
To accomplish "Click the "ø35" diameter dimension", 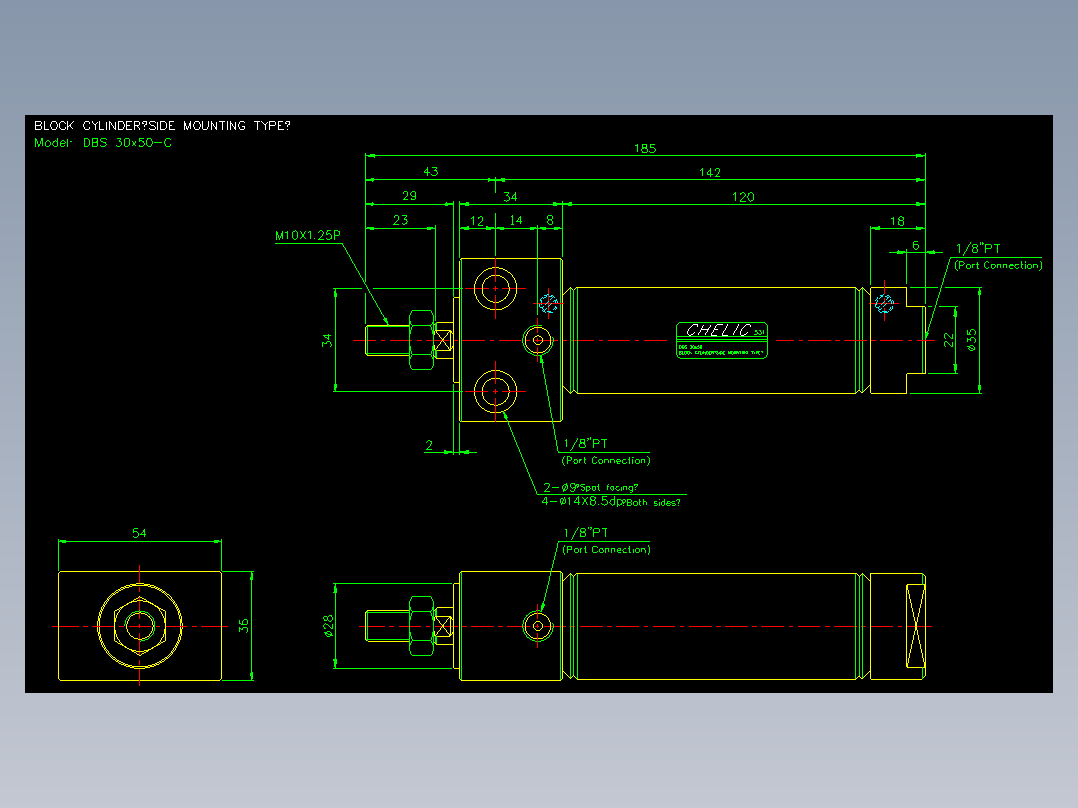I will click(971, 340).
